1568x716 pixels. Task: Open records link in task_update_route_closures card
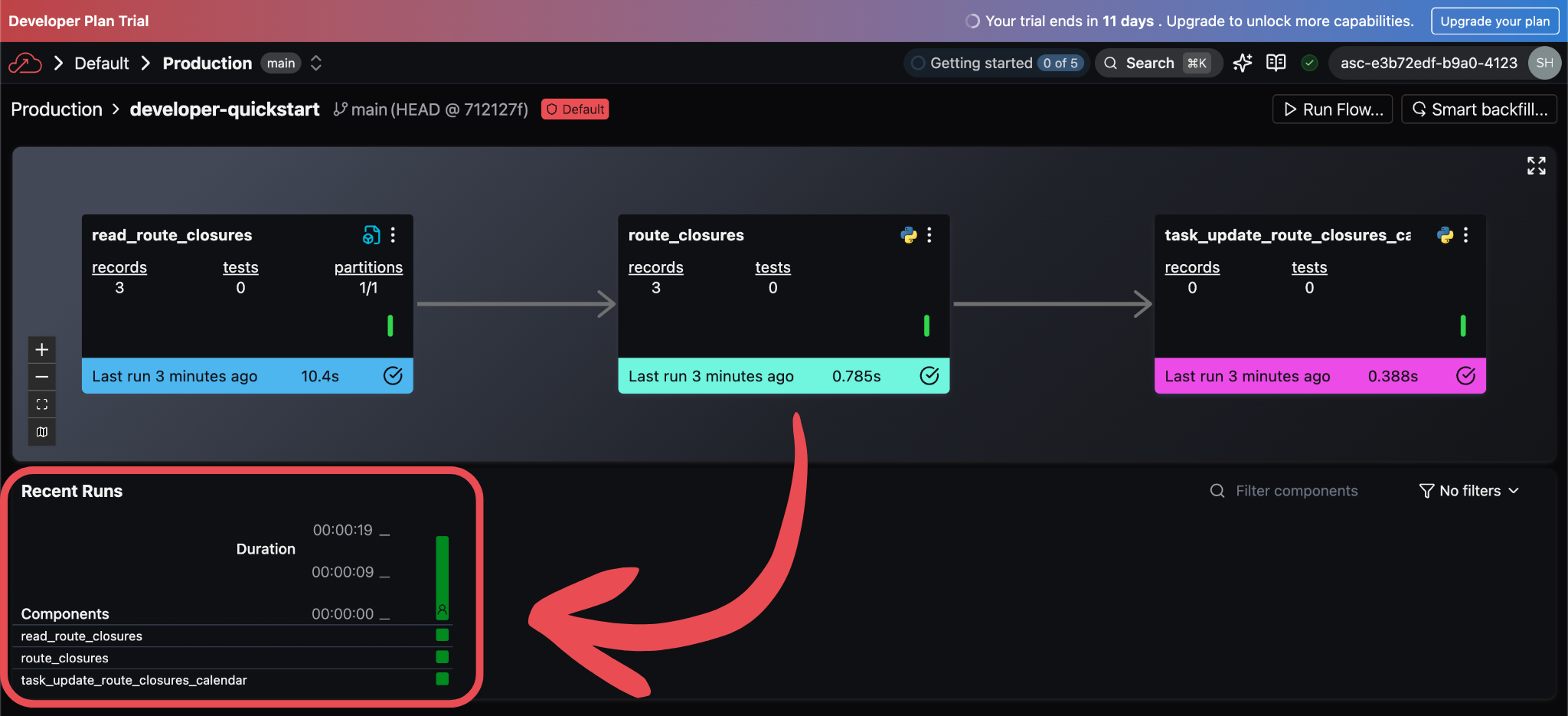coord(1192,267)
